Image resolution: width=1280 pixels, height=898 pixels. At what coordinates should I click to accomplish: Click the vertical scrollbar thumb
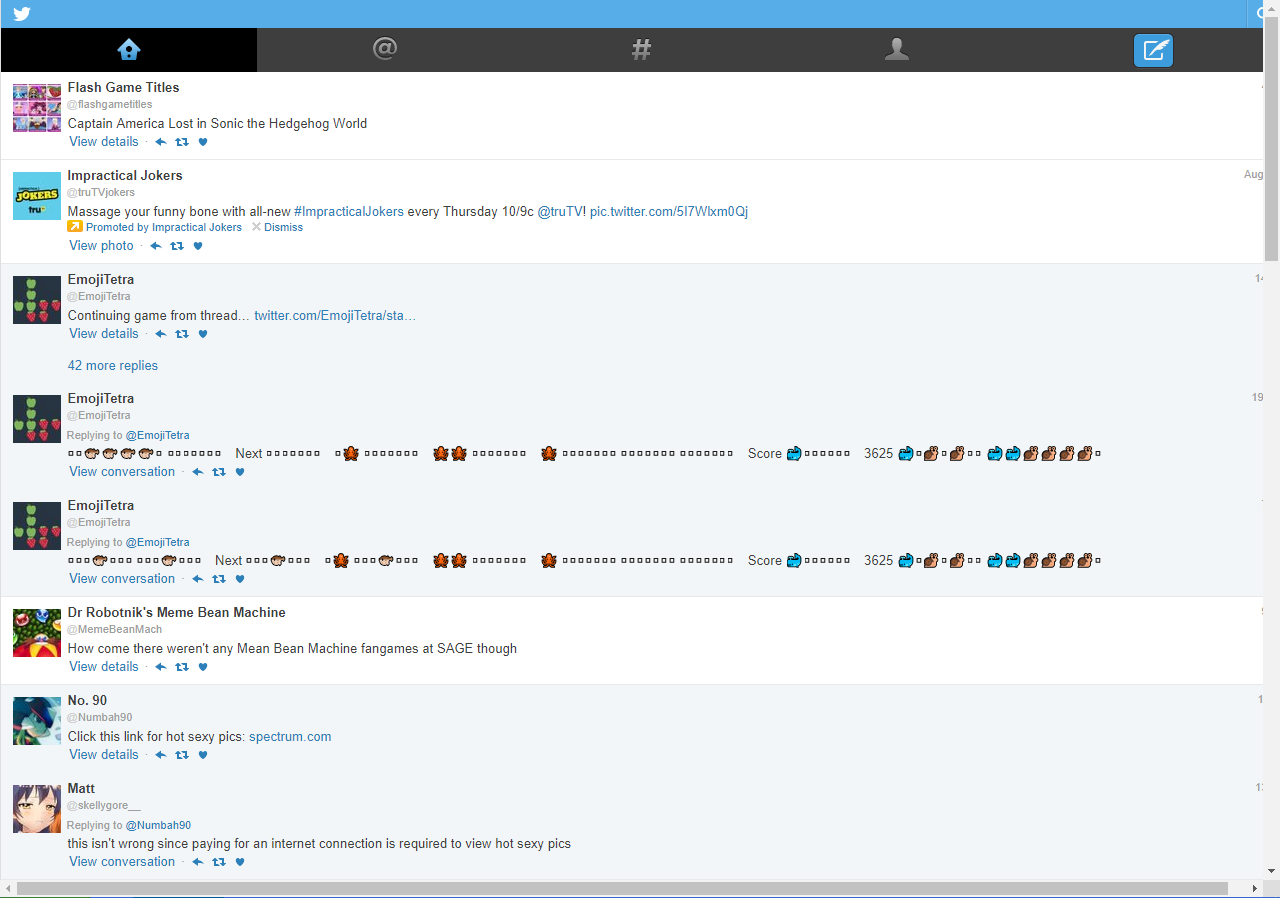pyautogui.click(x=1272, y=138)
